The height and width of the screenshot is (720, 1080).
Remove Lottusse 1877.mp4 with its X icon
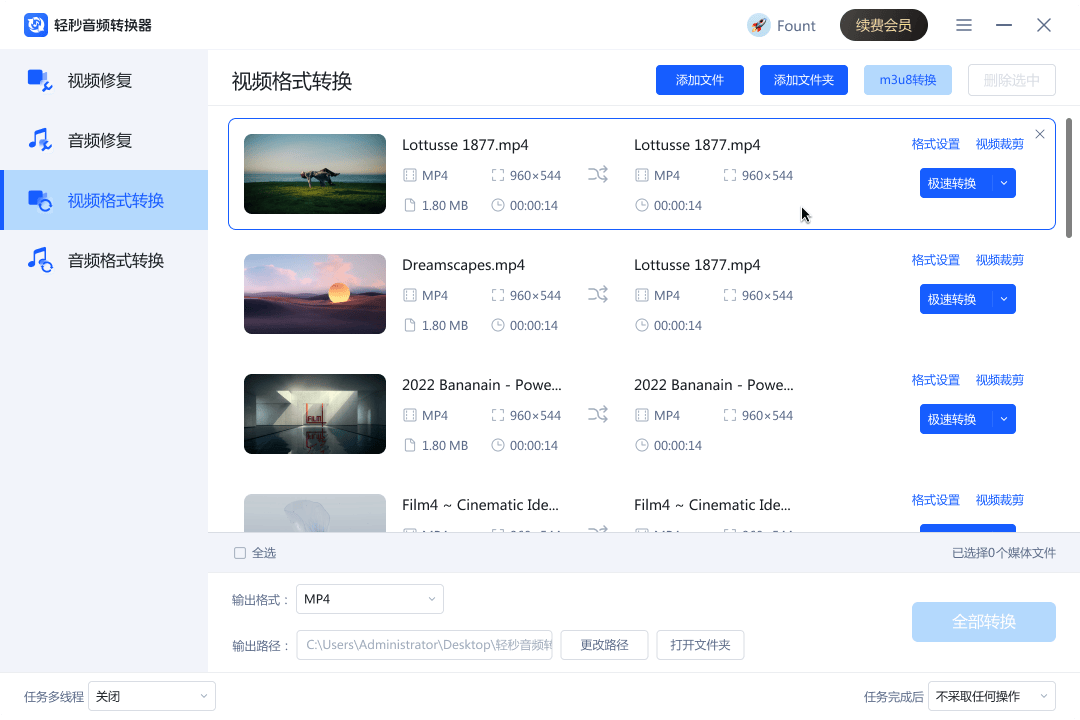click(1040, 134)
